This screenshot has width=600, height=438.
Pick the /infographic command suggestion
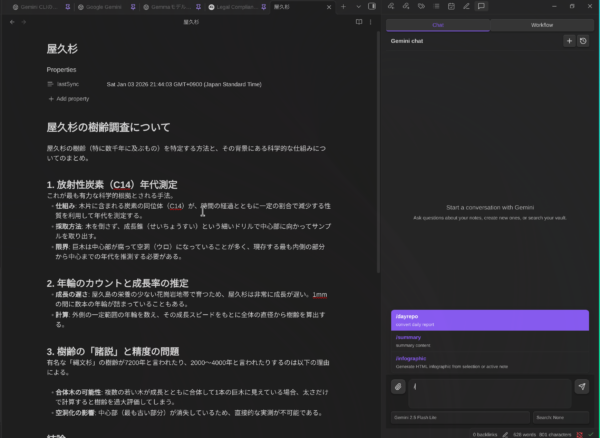490,361
